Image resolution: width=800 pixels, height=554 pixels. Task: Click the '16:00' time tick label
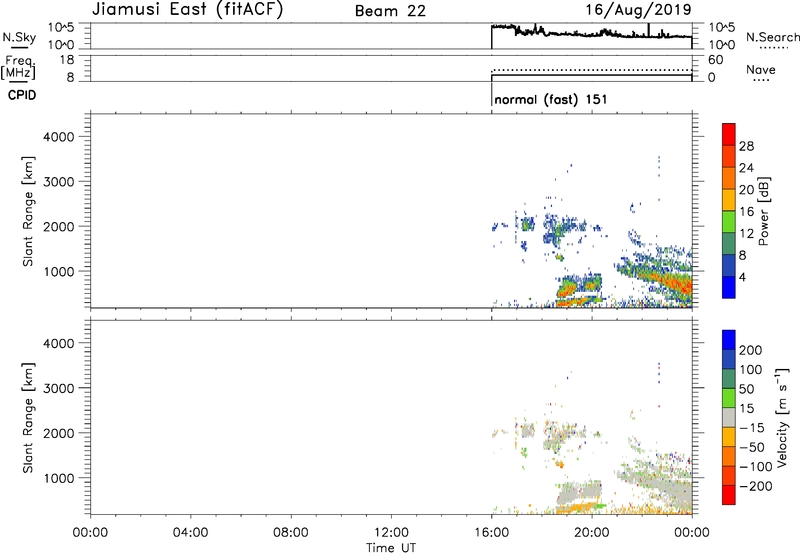click(x=491, y=533)
